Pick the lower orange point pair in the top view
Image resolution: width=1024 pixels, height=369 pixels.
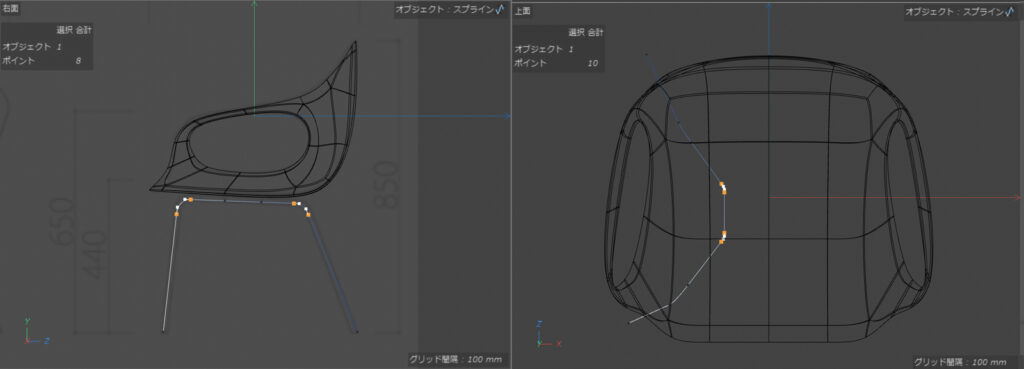pos(723,236)
